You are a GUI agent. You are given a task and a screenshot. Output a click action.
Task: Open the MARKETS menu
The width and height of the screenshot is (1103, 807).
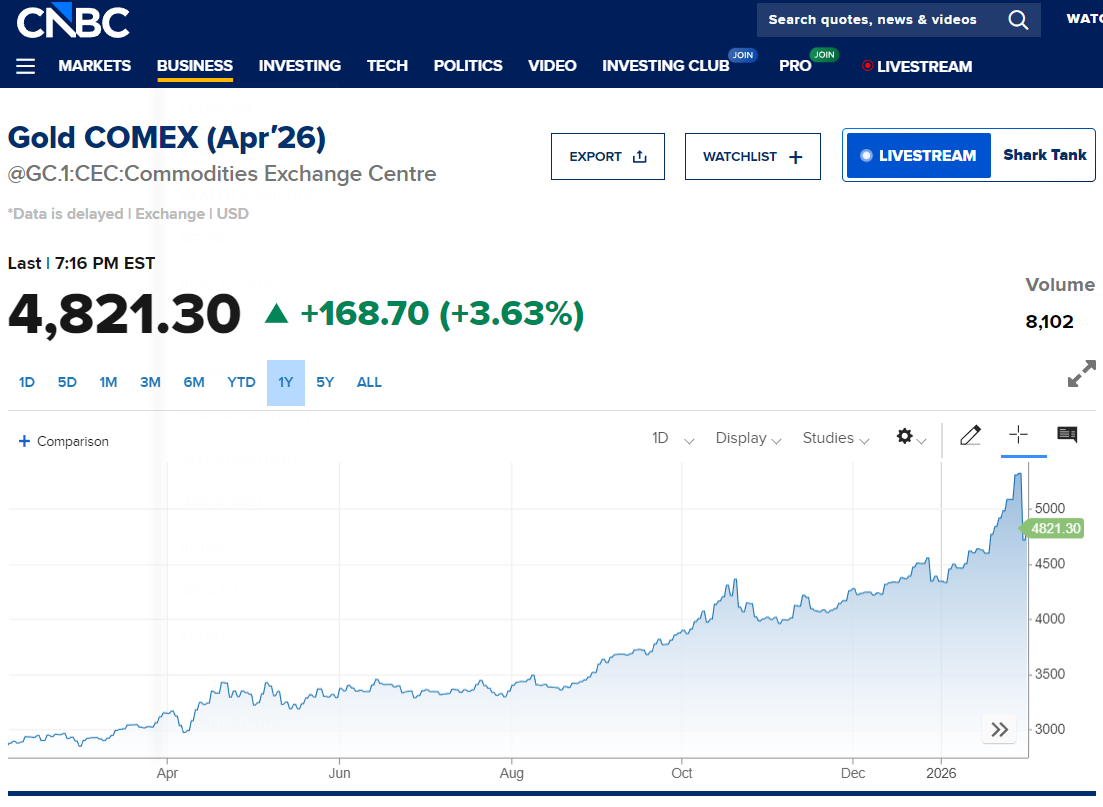tap(94, 66)
